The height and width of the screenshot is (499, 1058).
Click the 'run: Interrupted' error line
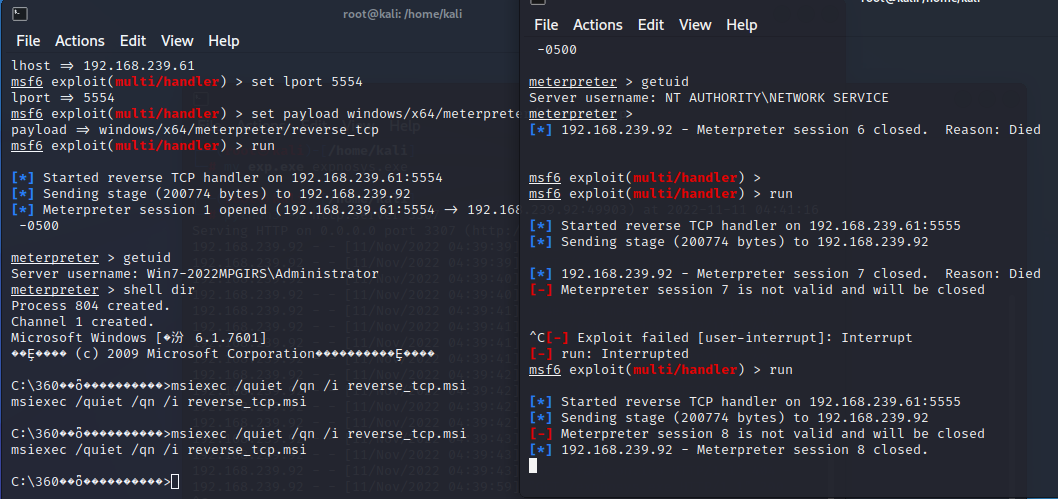pyautogui.click(x=609, y=354)
